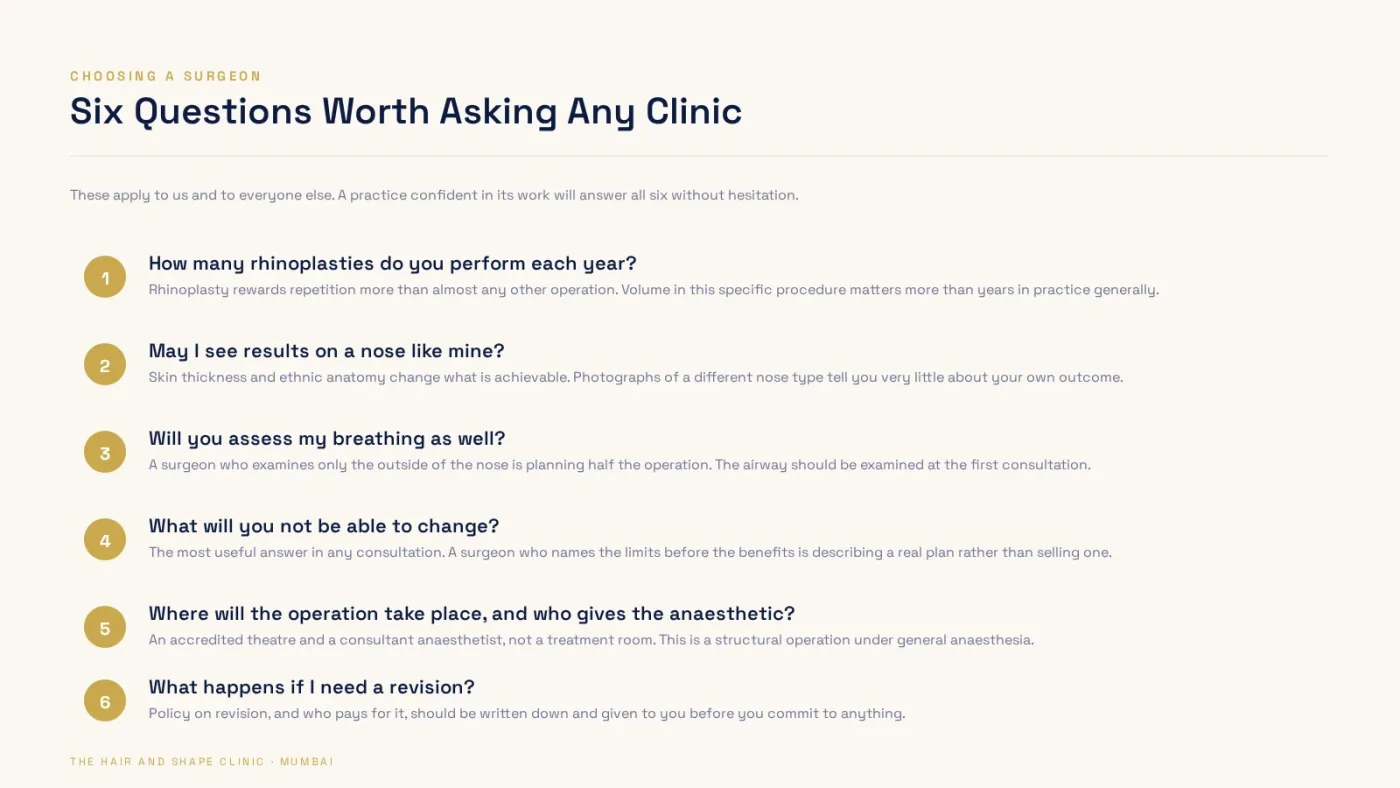Click 'What happens if I need a revision?'

[312, 688]
